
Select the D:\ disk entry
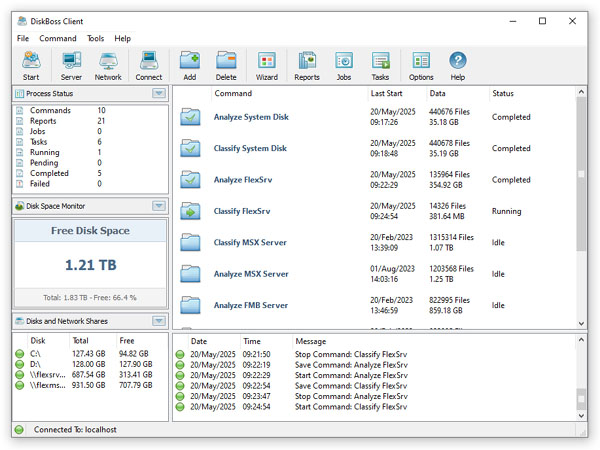(x=37, y=364)
